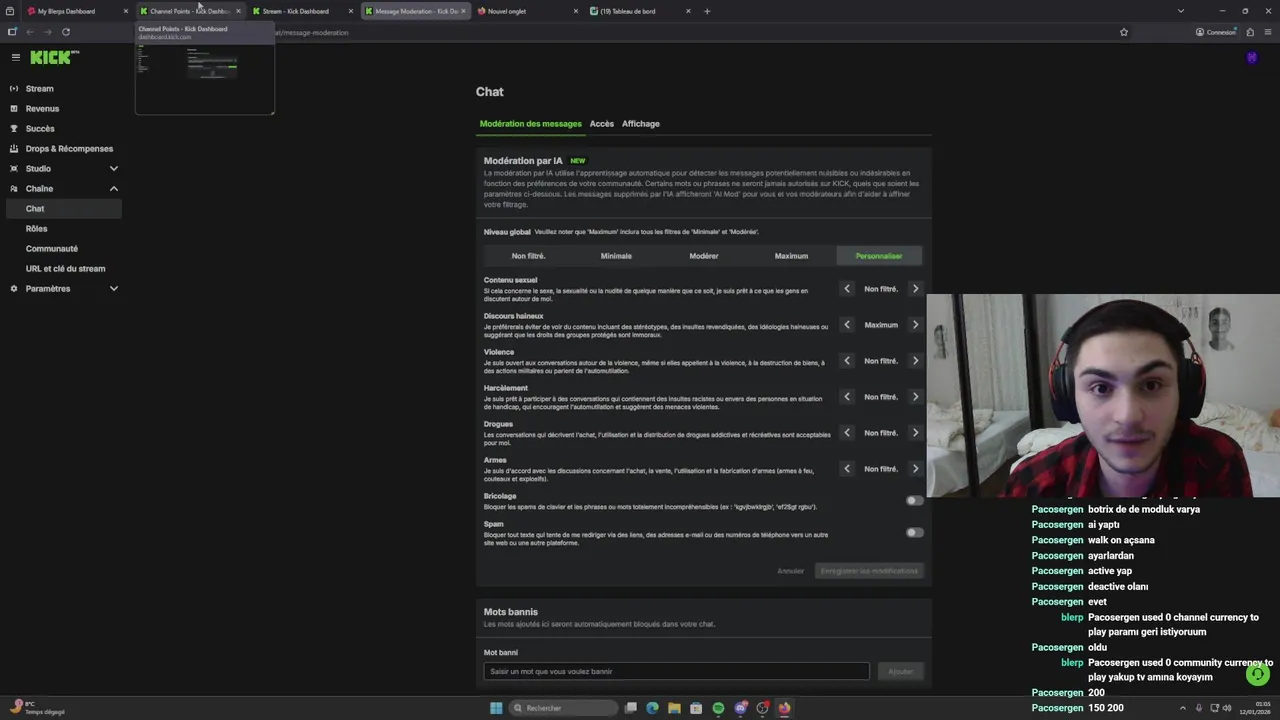This screenshot has width=1280, height=720.
Task: Select the Personnaliser global level
Action: [x=879, y=256]
